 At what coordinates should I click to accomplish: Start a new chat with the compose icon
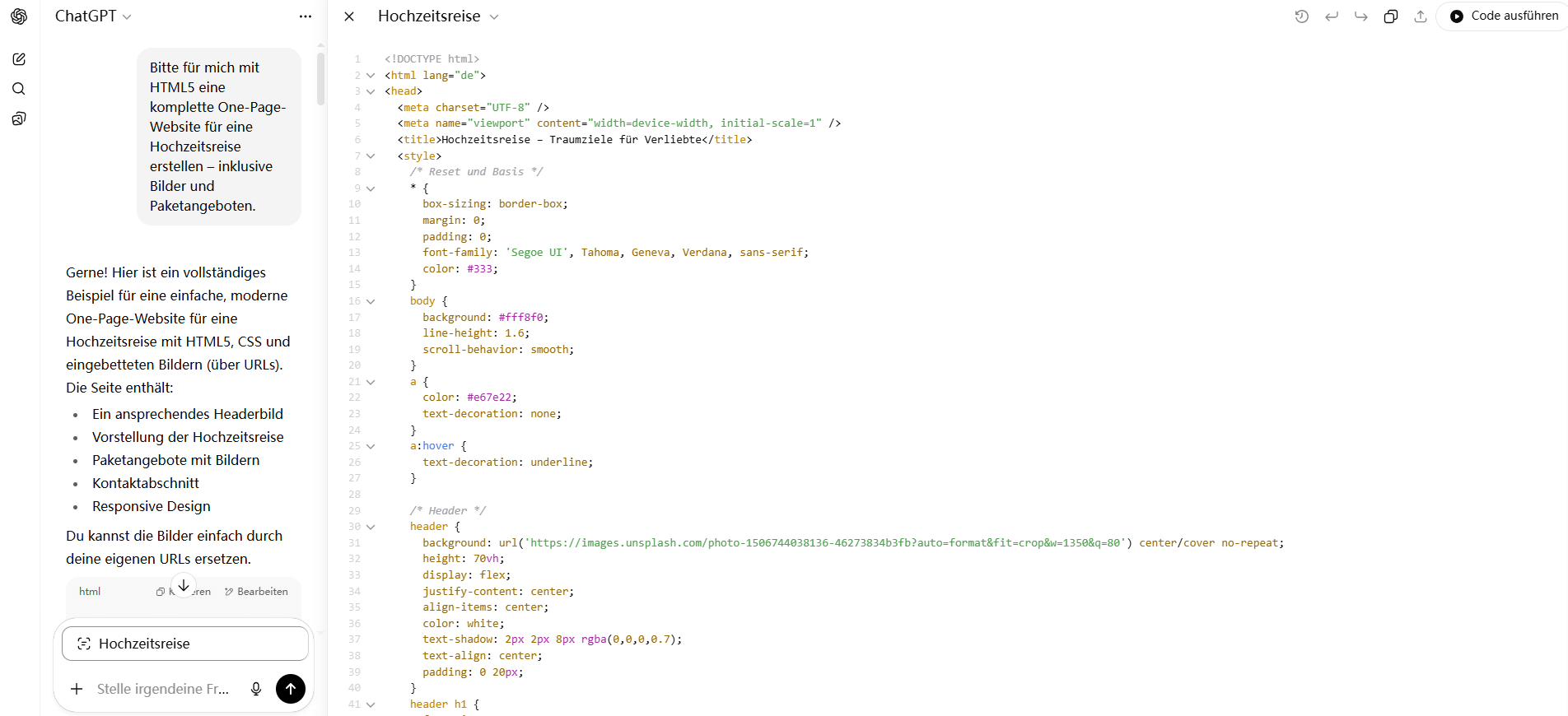(19, 59)
